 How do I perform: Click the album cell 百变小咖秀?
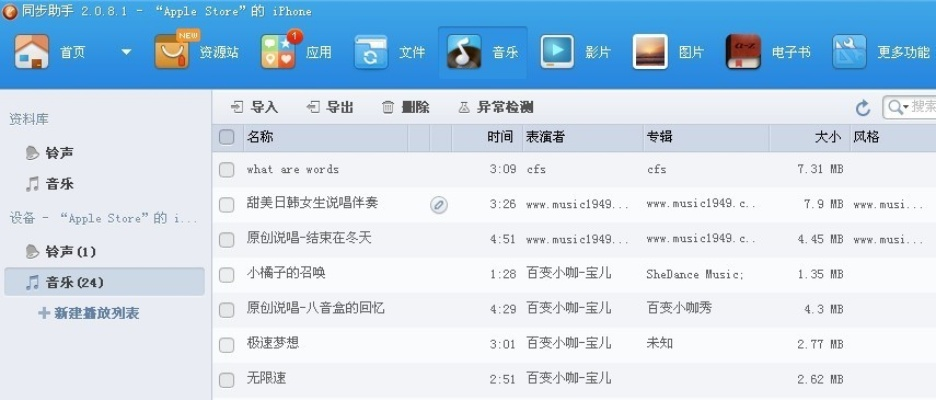point(679,309)
